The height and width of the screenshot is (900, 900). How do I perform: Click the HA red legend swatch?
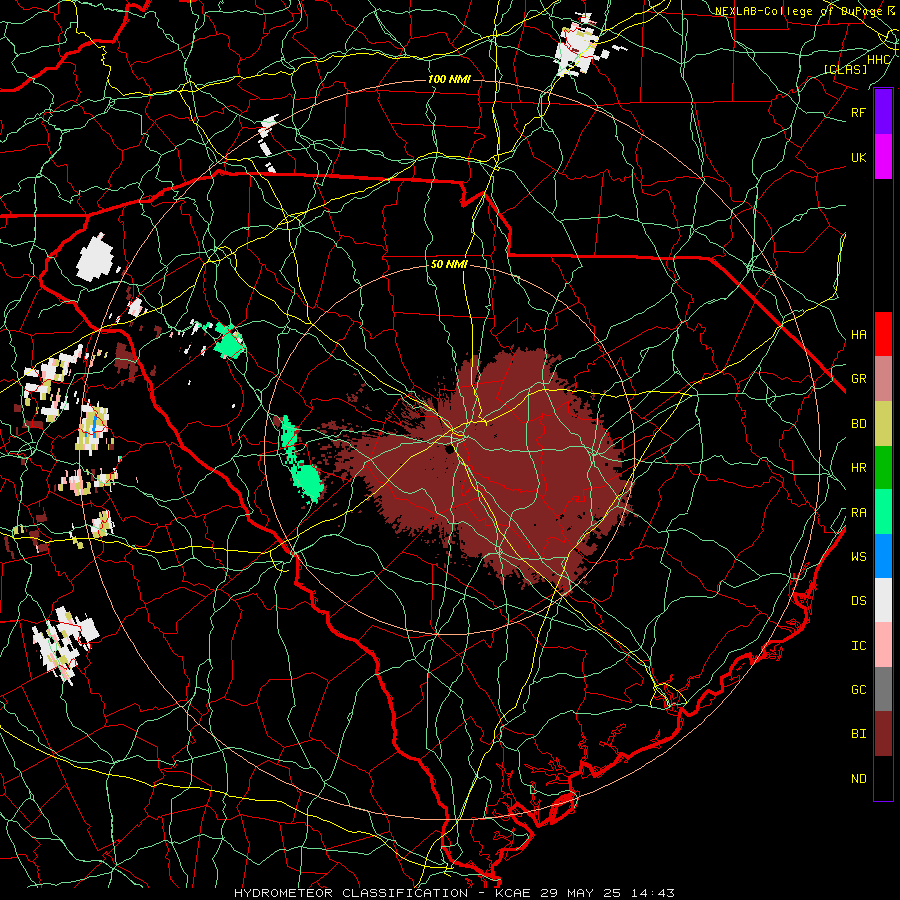click(883, 334)
